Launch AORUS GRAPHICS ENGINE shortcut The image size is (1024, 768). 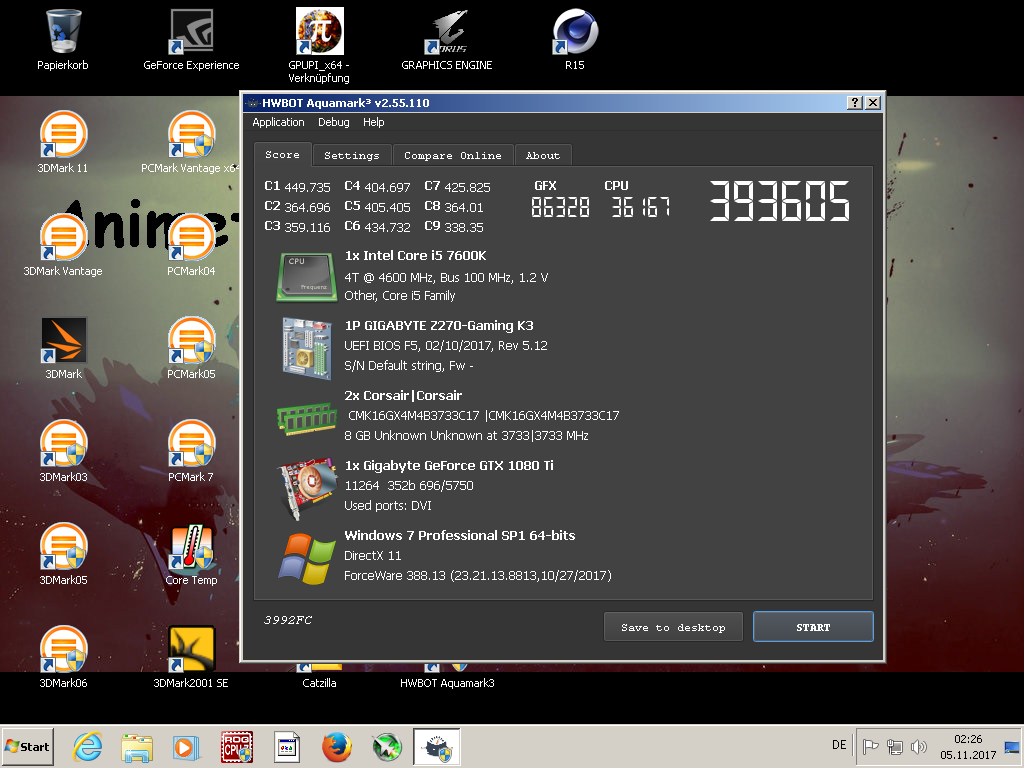click(447, 39)
